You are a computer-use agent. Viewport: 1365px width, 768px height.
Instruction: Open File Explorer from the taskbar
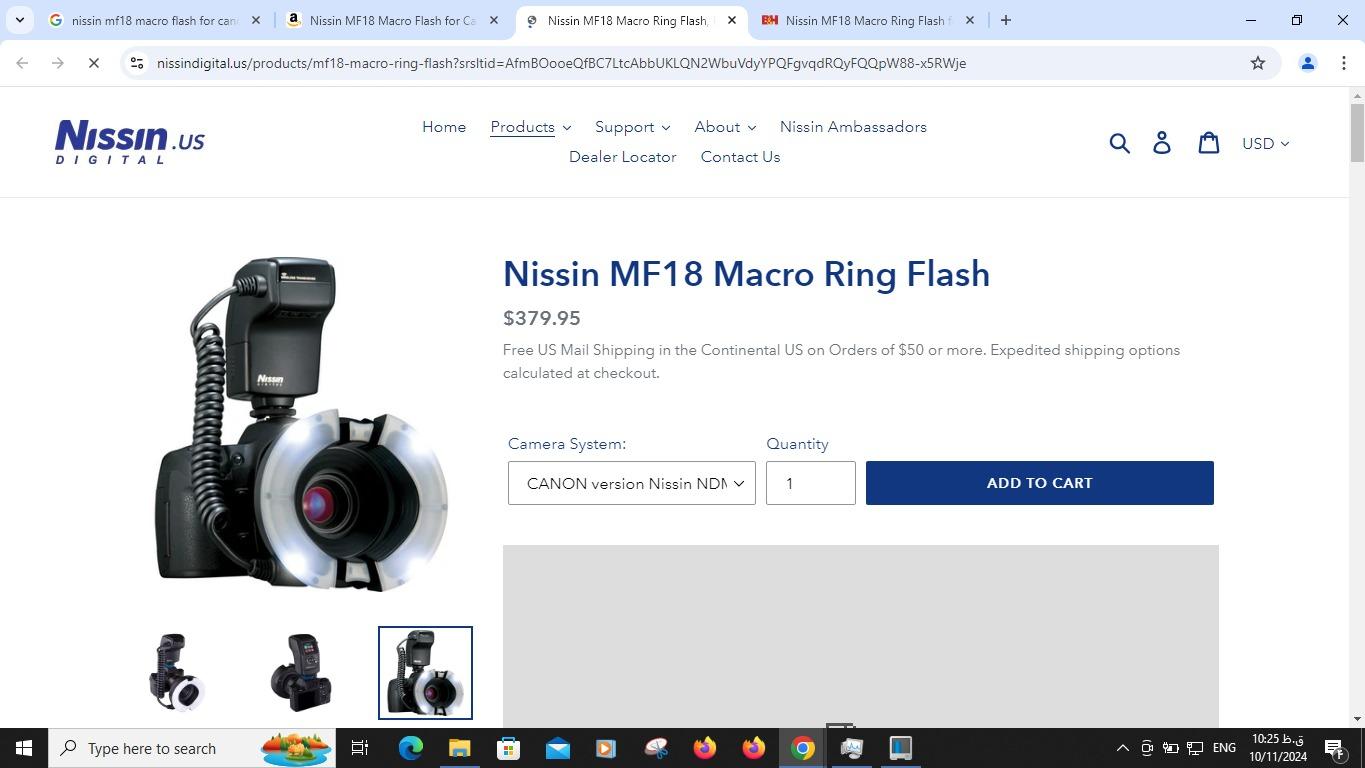459,748
